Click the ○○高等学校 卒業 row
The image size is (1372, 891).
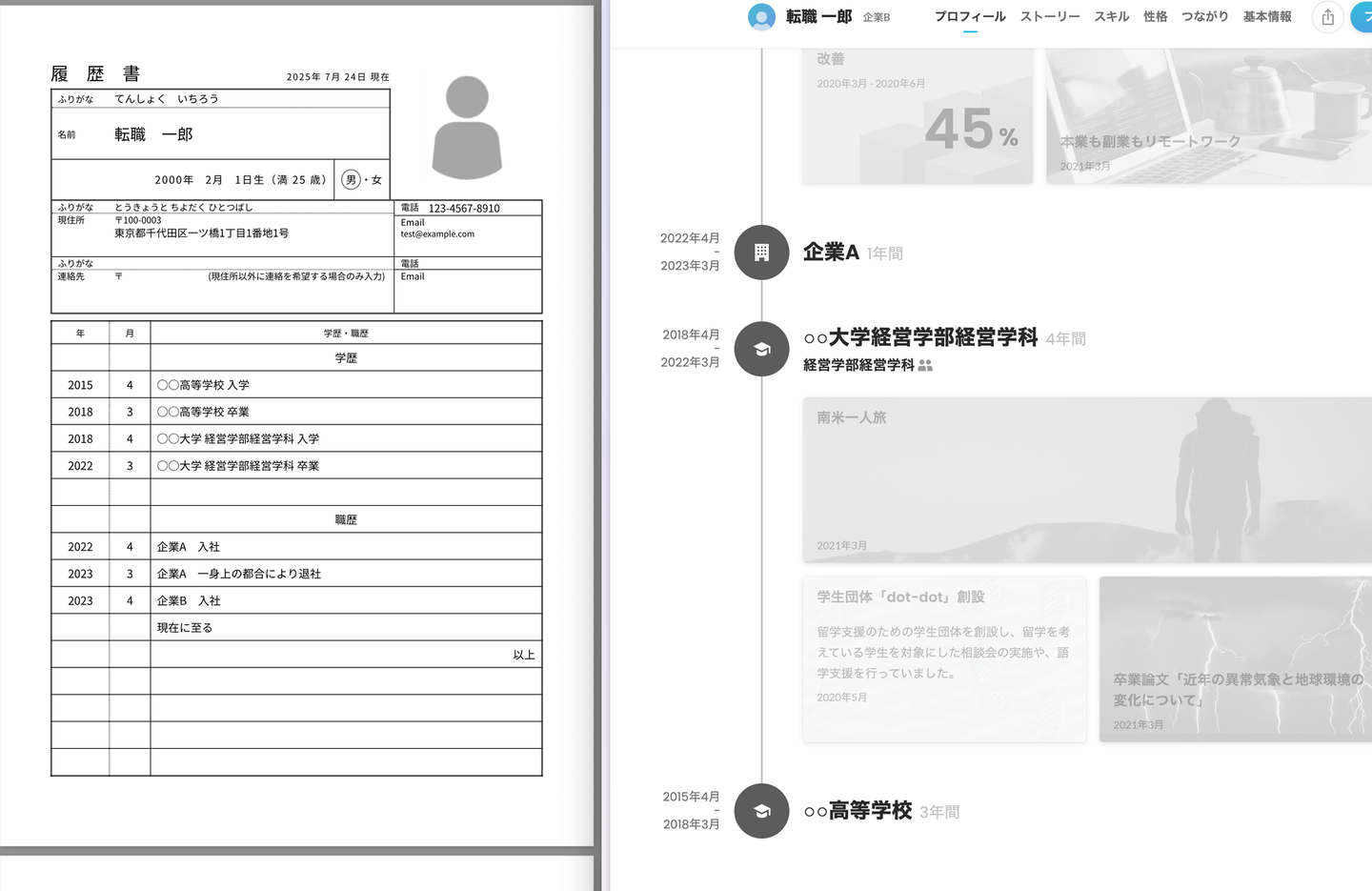296,412
